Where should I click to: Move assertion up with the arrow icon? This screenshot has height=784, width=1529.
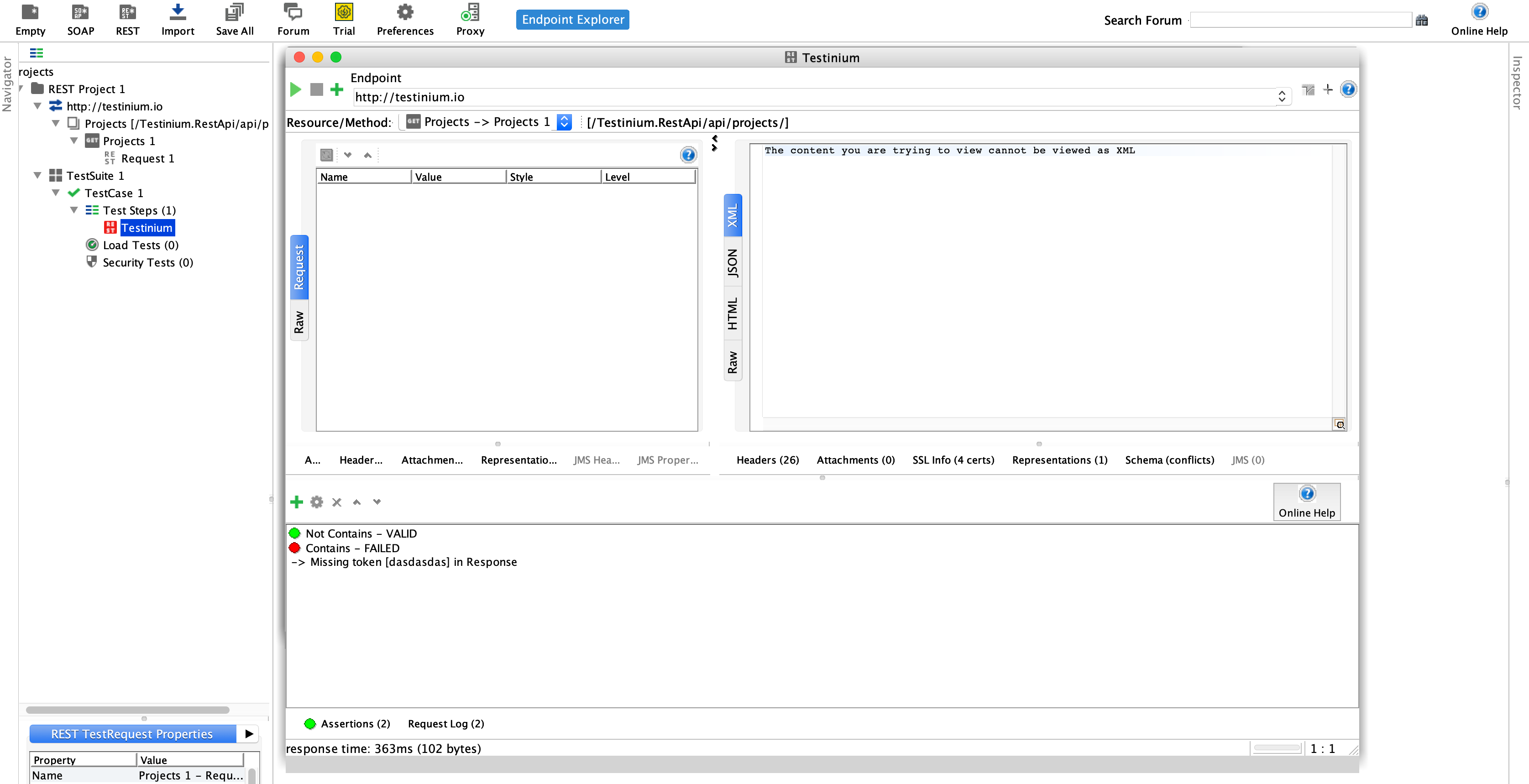[x=357, y=502]
